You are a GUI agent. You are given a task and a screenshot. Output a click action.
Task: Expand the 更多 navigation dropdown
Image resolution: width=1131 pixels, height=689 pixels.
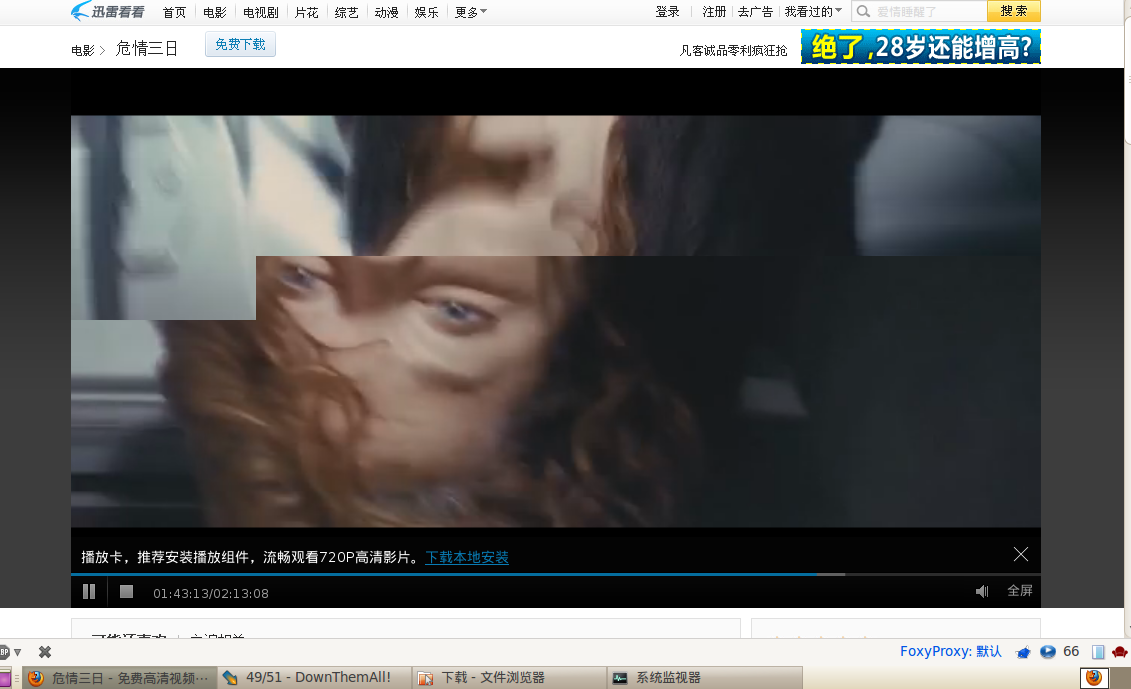point(470,12)
